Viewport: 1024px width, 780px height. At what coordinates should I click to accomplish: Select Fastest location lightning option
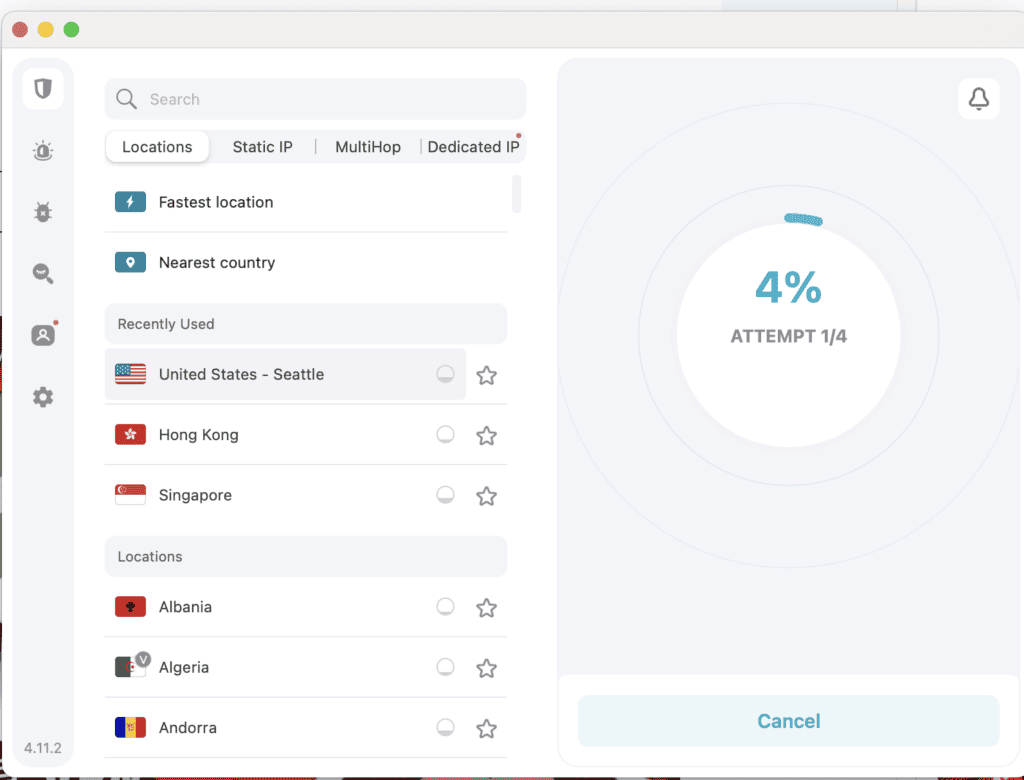point(215,202)
